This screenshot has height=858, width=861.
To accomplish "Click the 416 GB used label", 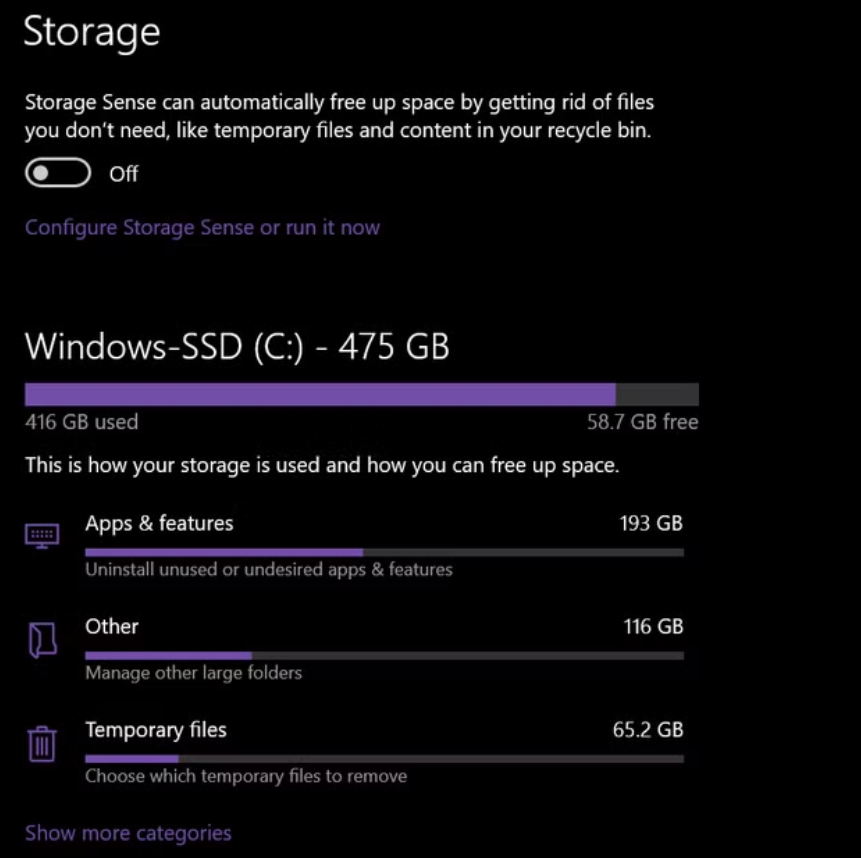I will point(81,421).
